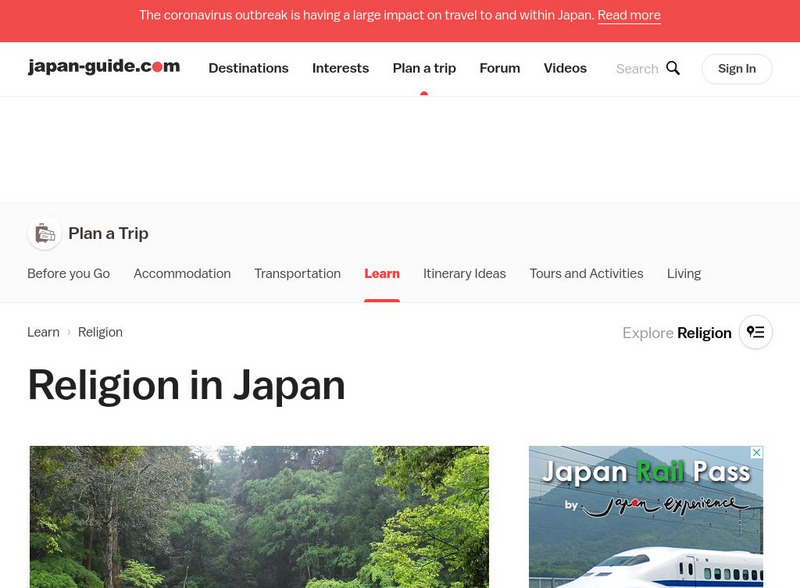Select Plan a trip in main navigation
Screen dimensions: 800x588
[x=424, y=68]
